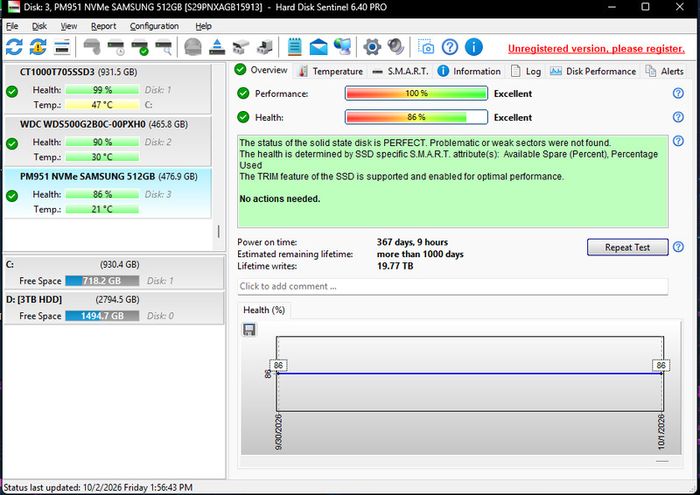Open the View menu

(69, 26)
